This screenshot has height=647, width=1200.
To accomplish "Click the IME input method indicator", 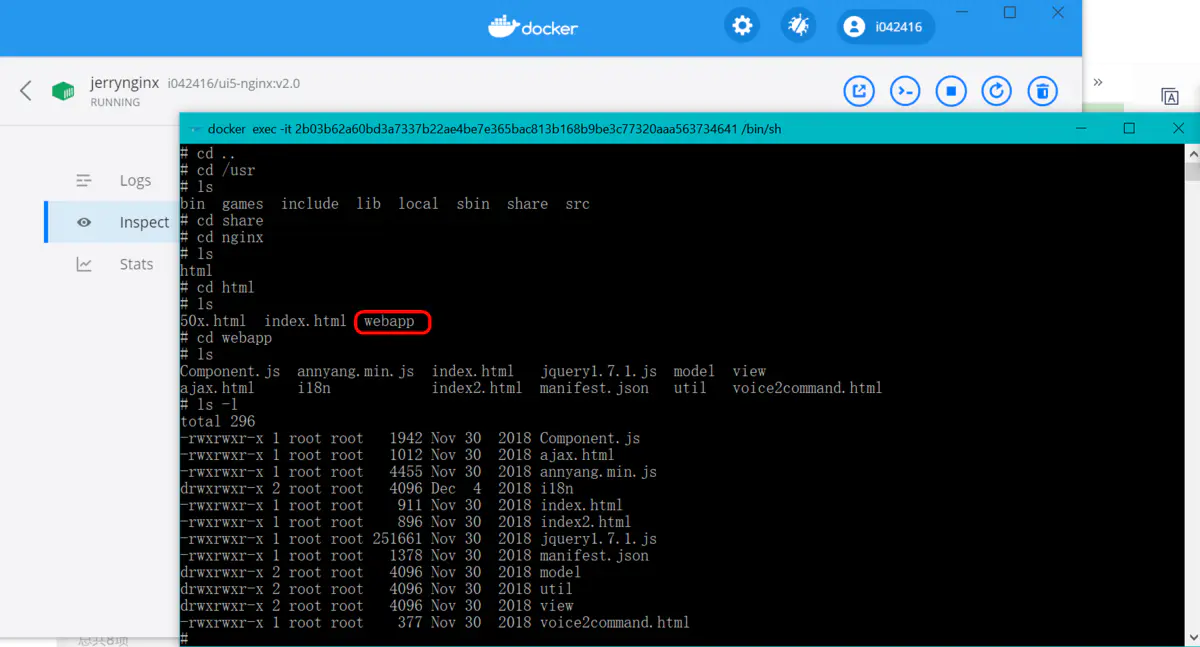I will tap(1170, 97).
